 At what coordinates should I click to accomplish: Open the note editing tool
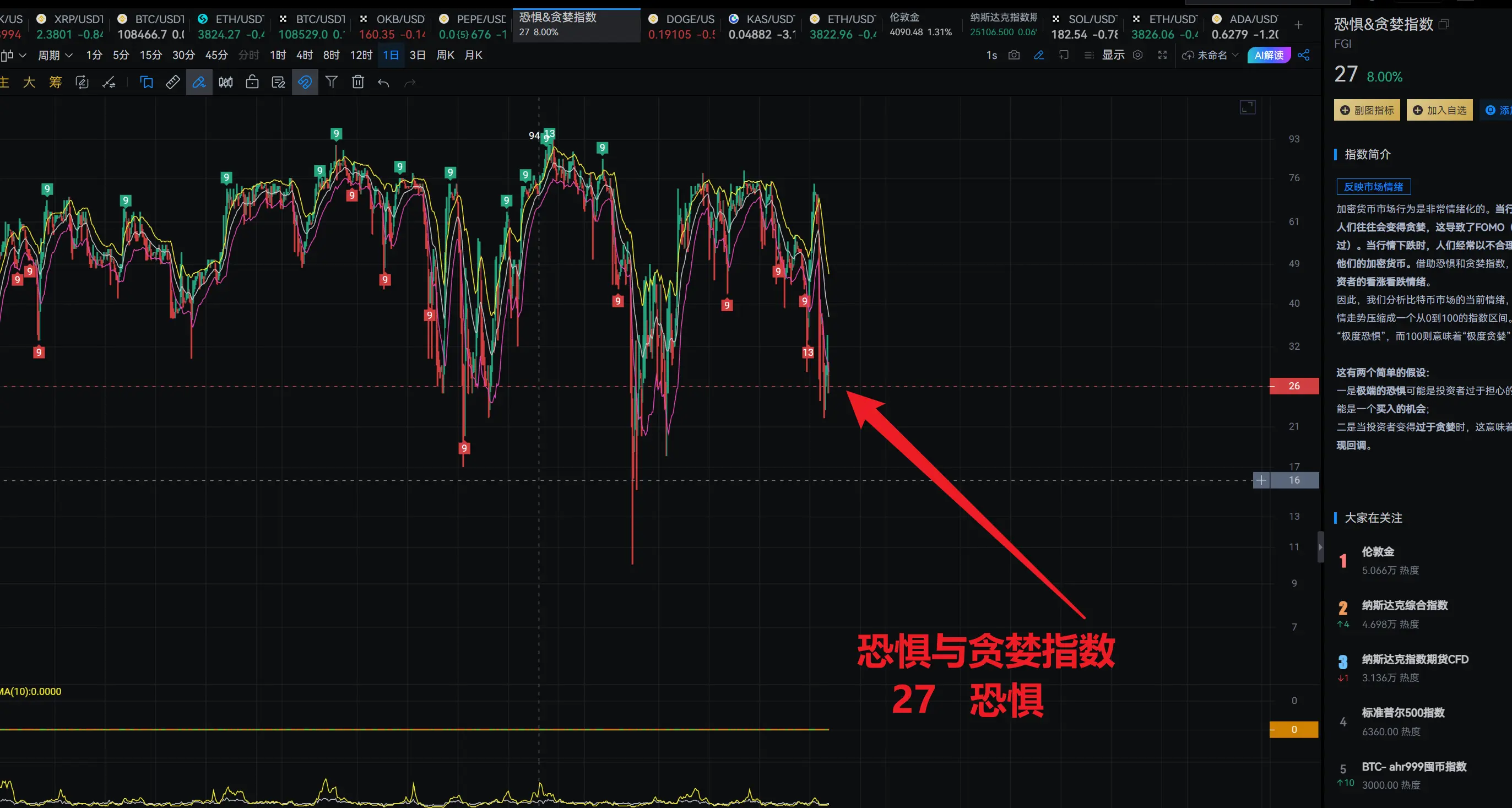tap(278, 83)
